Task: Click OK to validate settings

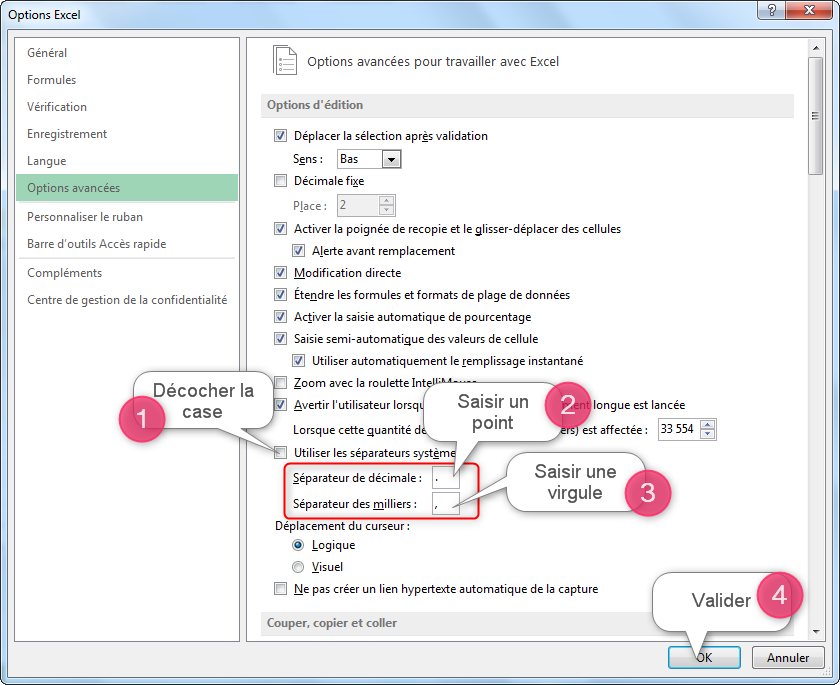Action: pos(704,657)
